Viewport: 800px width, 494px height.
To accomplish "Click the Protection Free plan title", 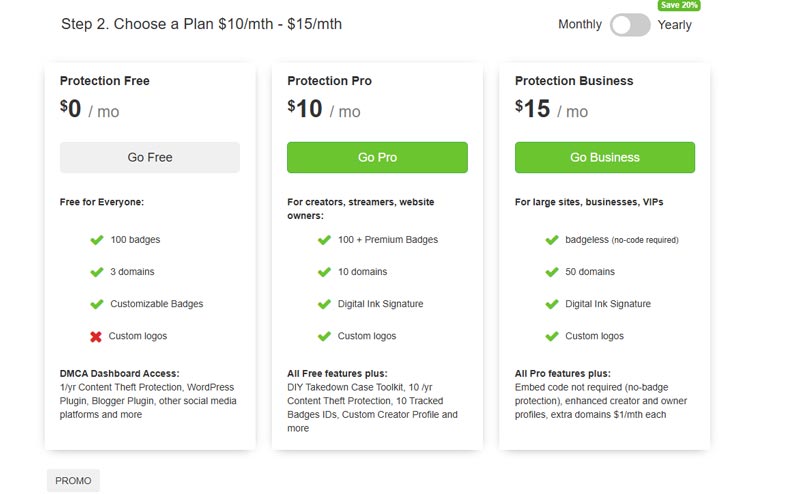I will pyautogui.click(x=105, y=81).
